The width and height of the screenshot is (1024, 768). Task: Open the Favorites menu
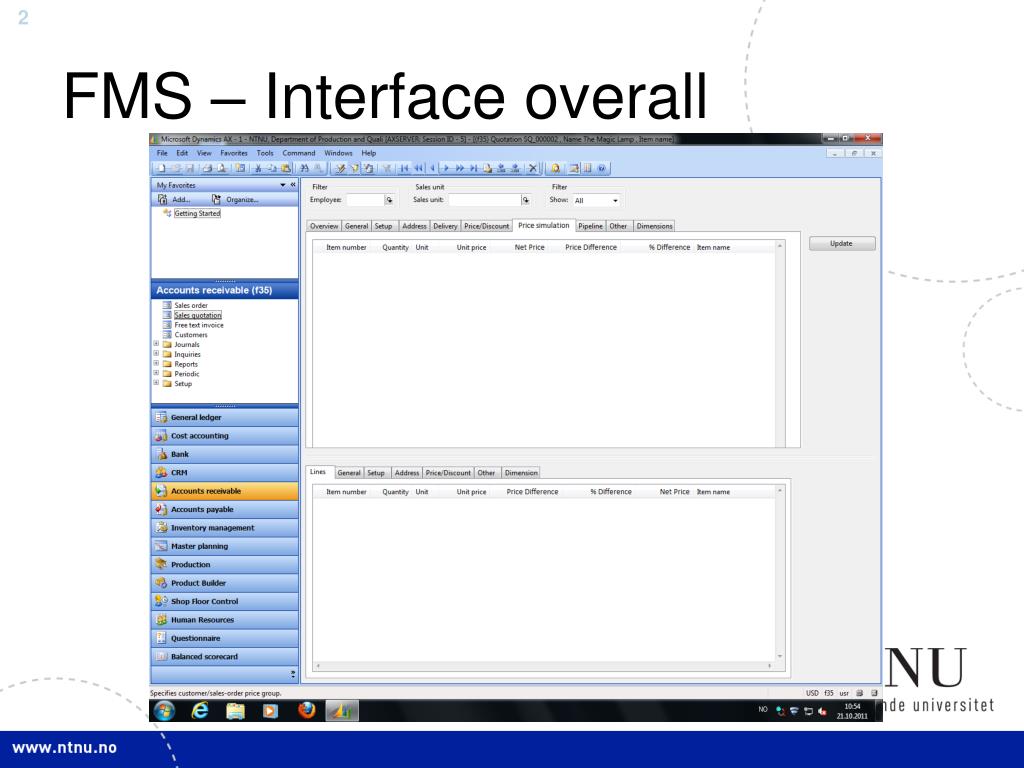234,153
